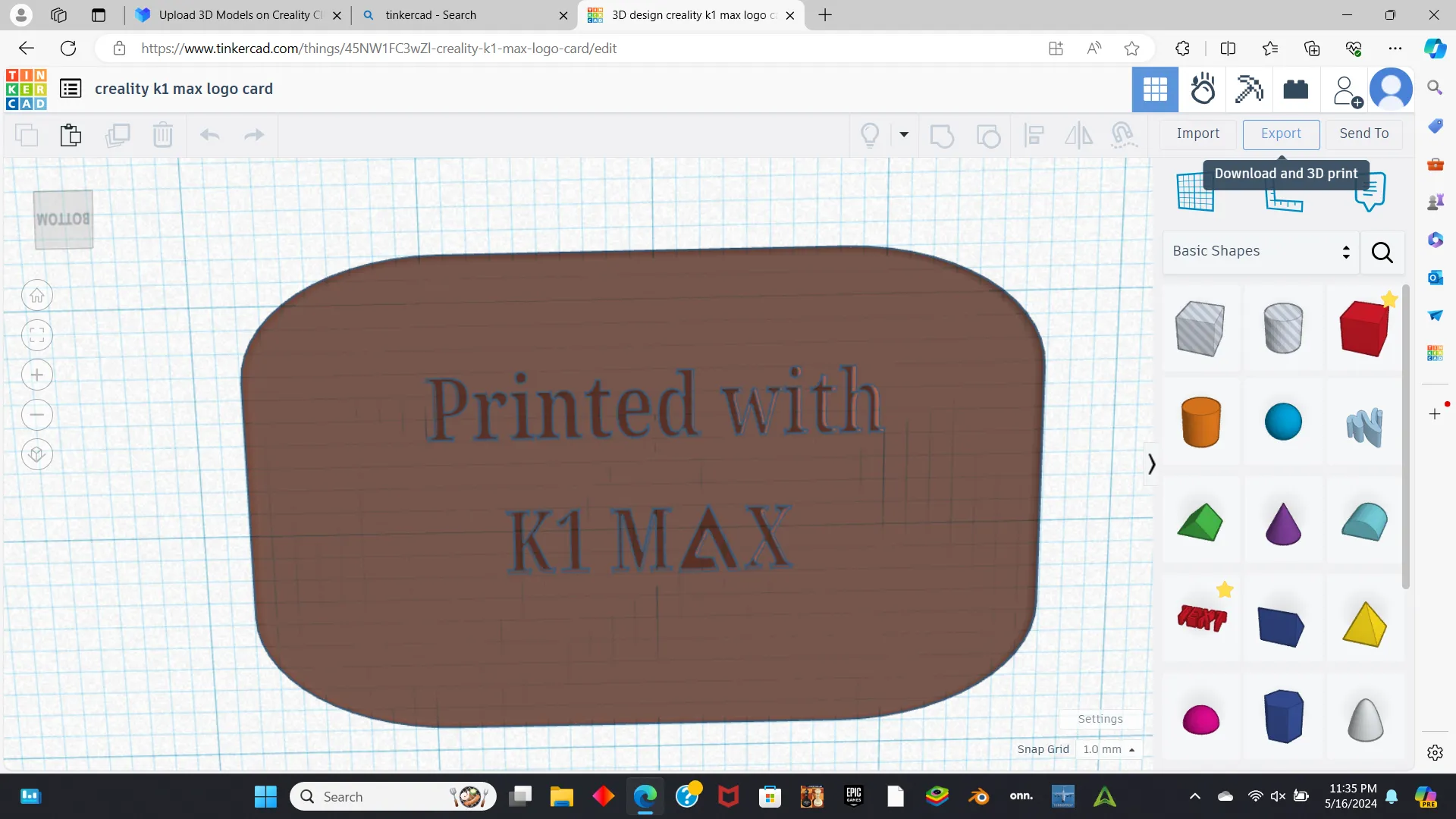Screen dimensions: 1456x819
Task: Open the Snap Grid 1.0 mm dropdown
Action: [x=1108, y=749]
